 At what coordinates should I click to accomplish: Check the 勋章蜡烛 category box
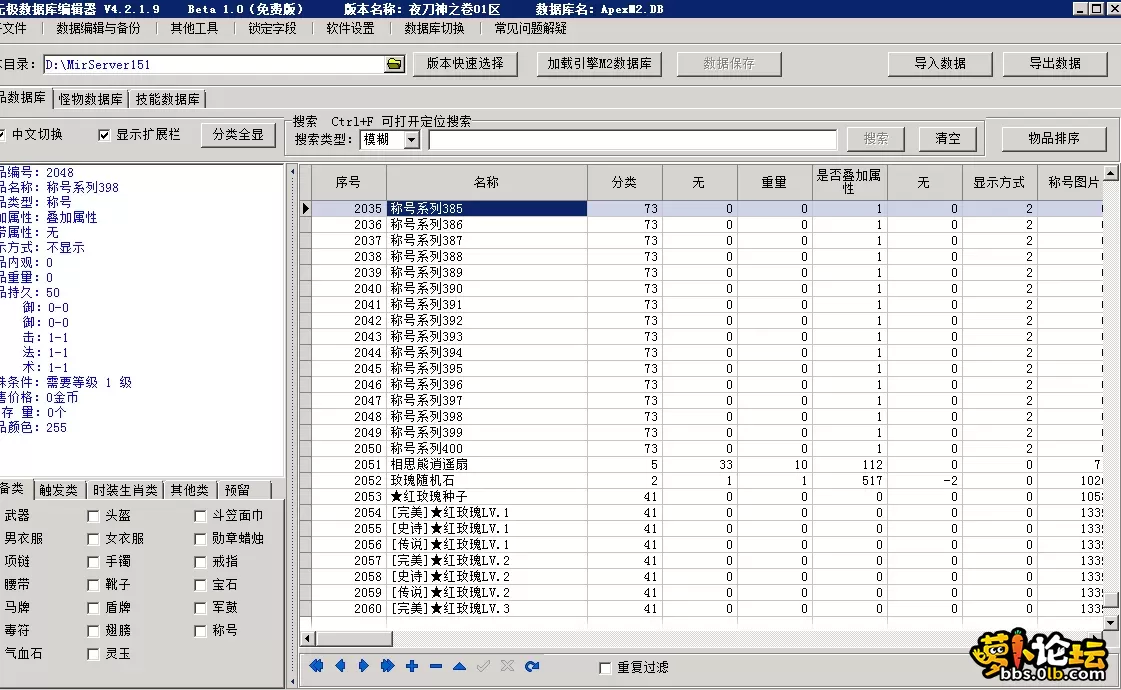200,538
